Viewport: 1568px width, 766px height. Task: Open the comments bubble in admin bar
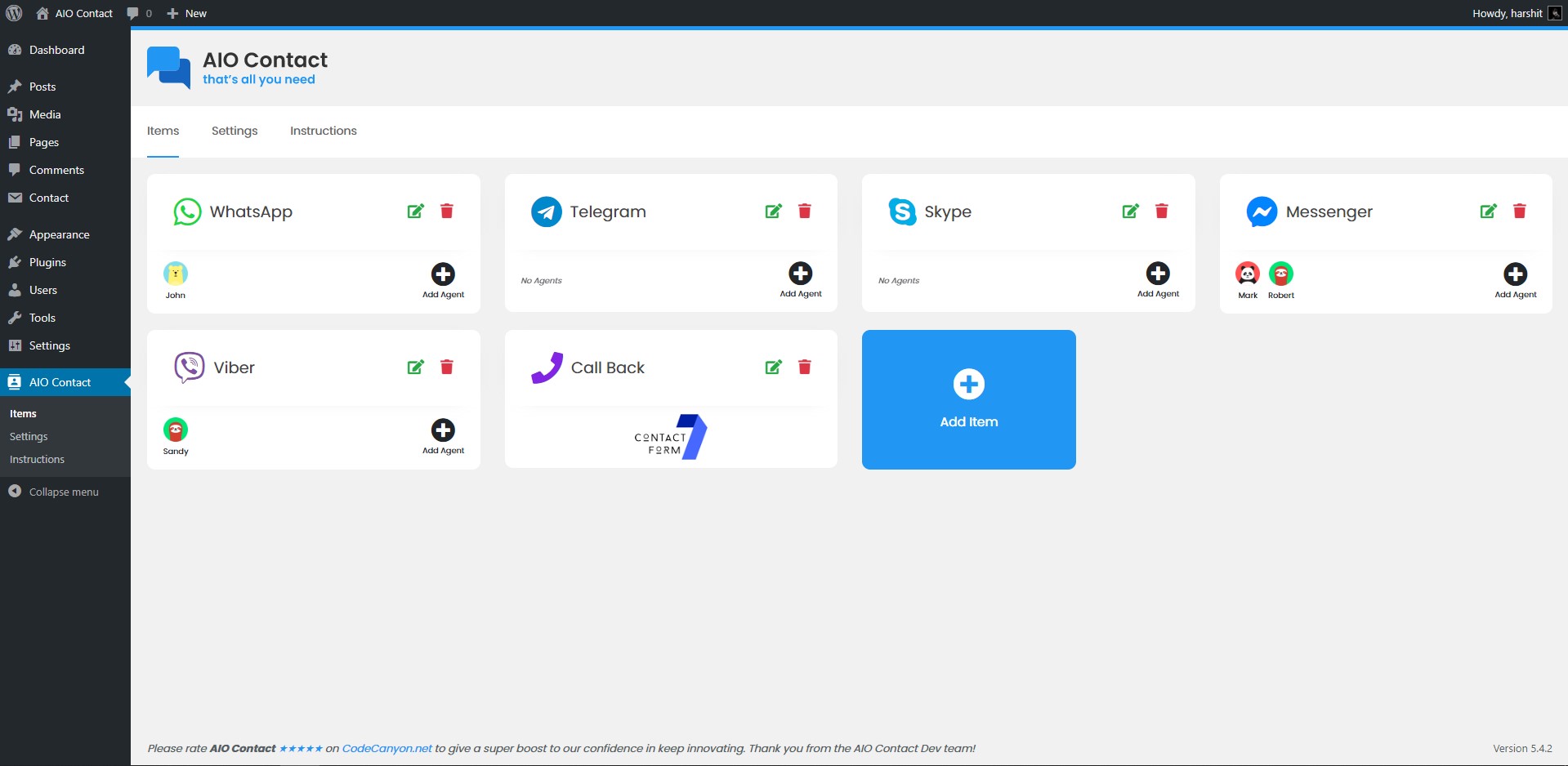click(x=139, y=13)
